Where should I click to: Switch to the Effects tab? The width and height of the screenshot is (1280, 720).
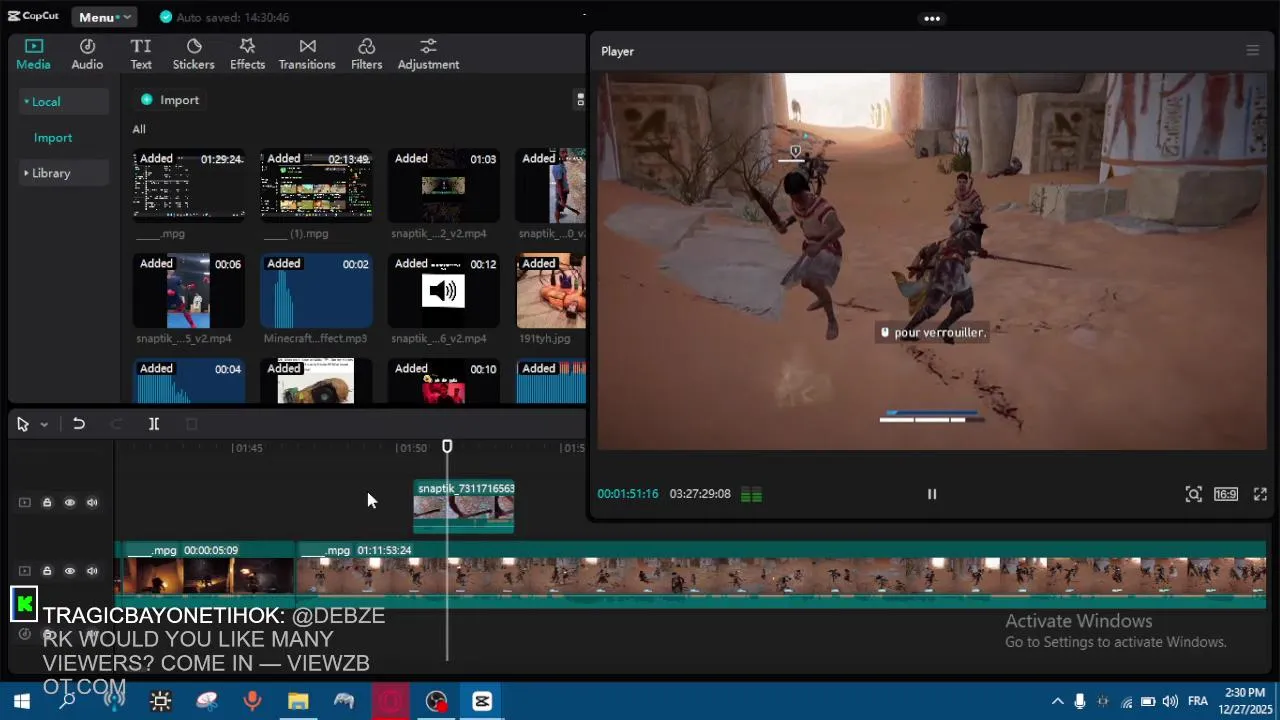tap(247, 54)
